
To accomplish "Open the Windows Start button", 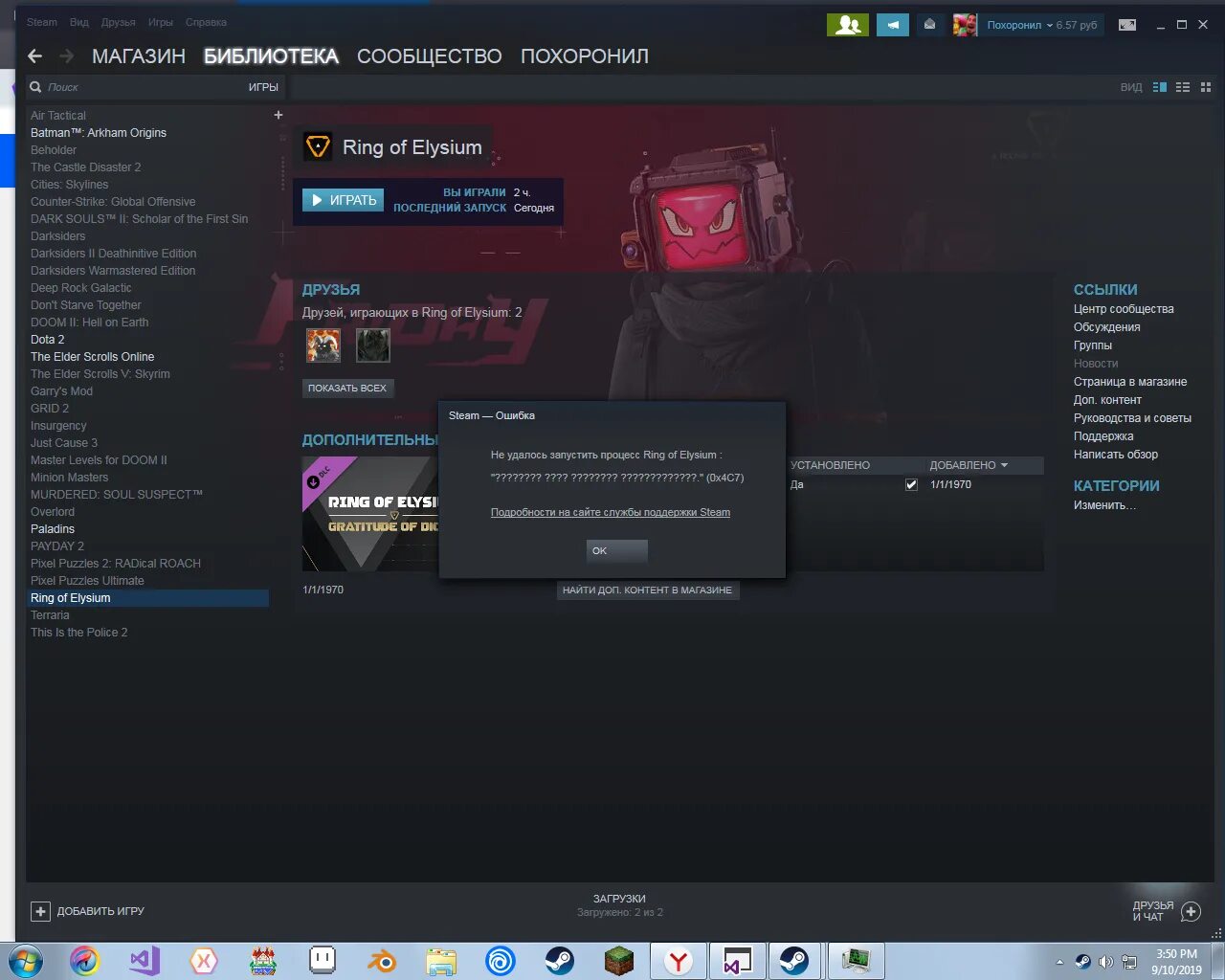I will click(26, 960).
